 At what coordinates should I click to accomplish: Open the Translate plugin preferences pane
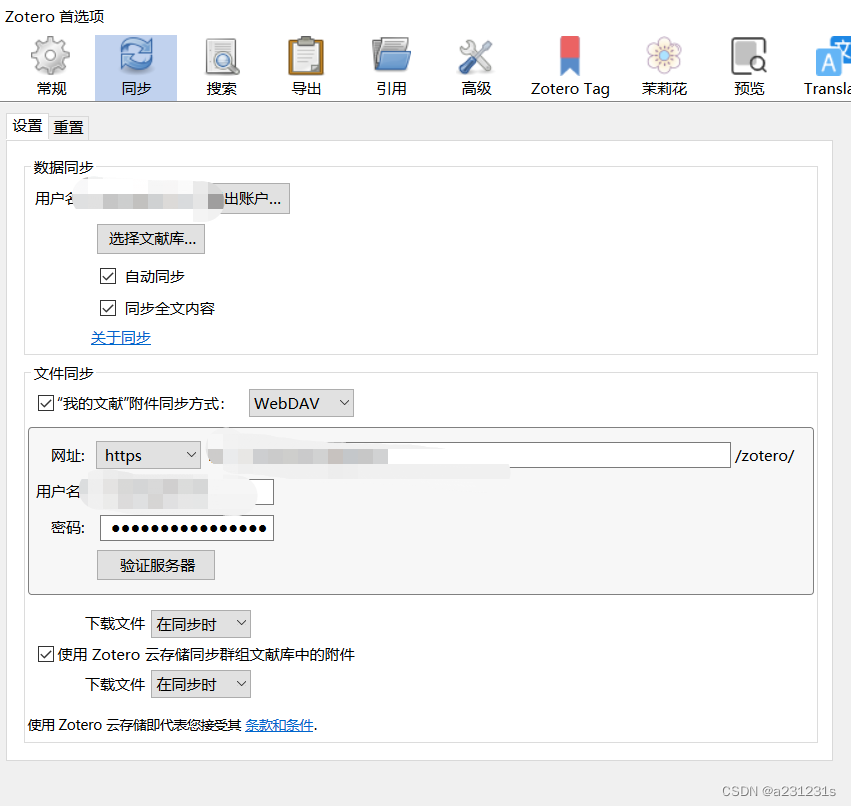tap(826, 68)
